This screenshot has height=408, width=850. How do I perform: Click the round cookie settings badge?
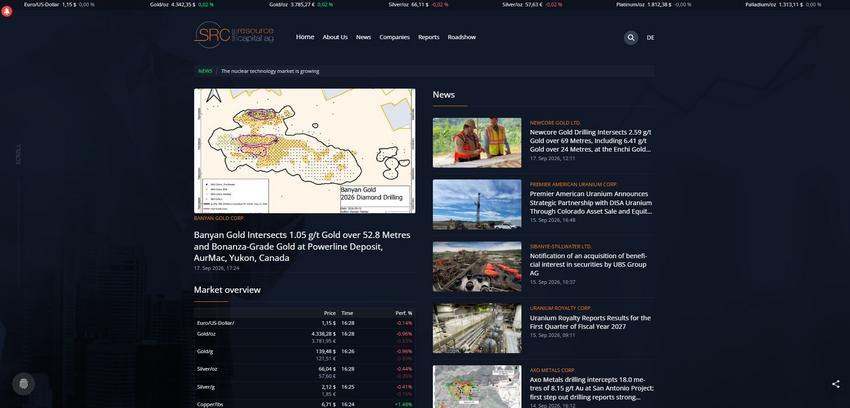click(x=23, y=384)
